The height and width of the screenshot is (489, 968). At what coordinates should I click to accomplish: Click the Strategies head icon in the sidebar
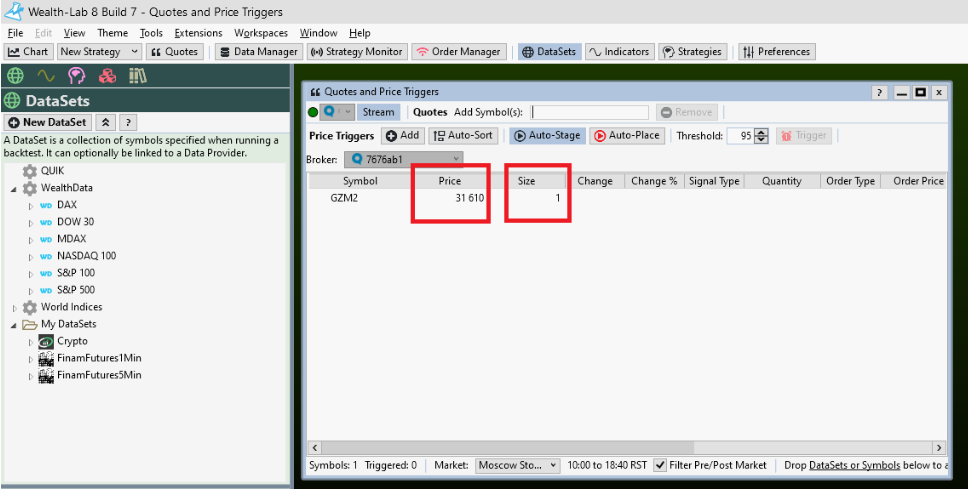(x=76, y=76)
